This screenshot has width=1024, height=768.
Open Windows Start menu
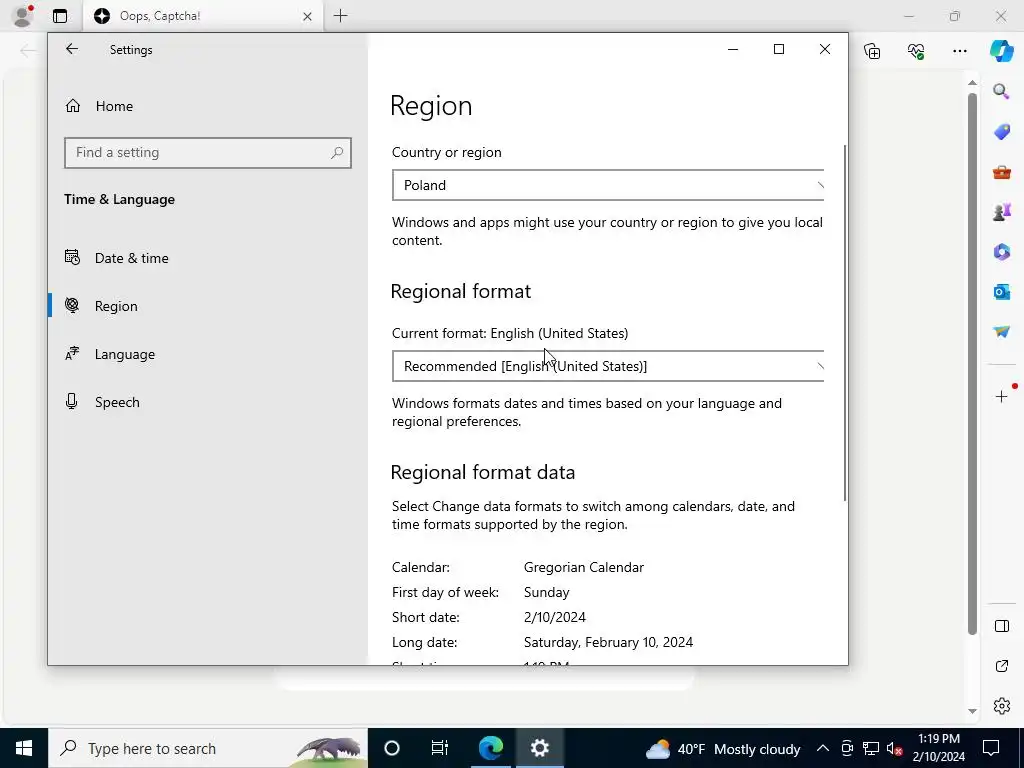[24, 748]
